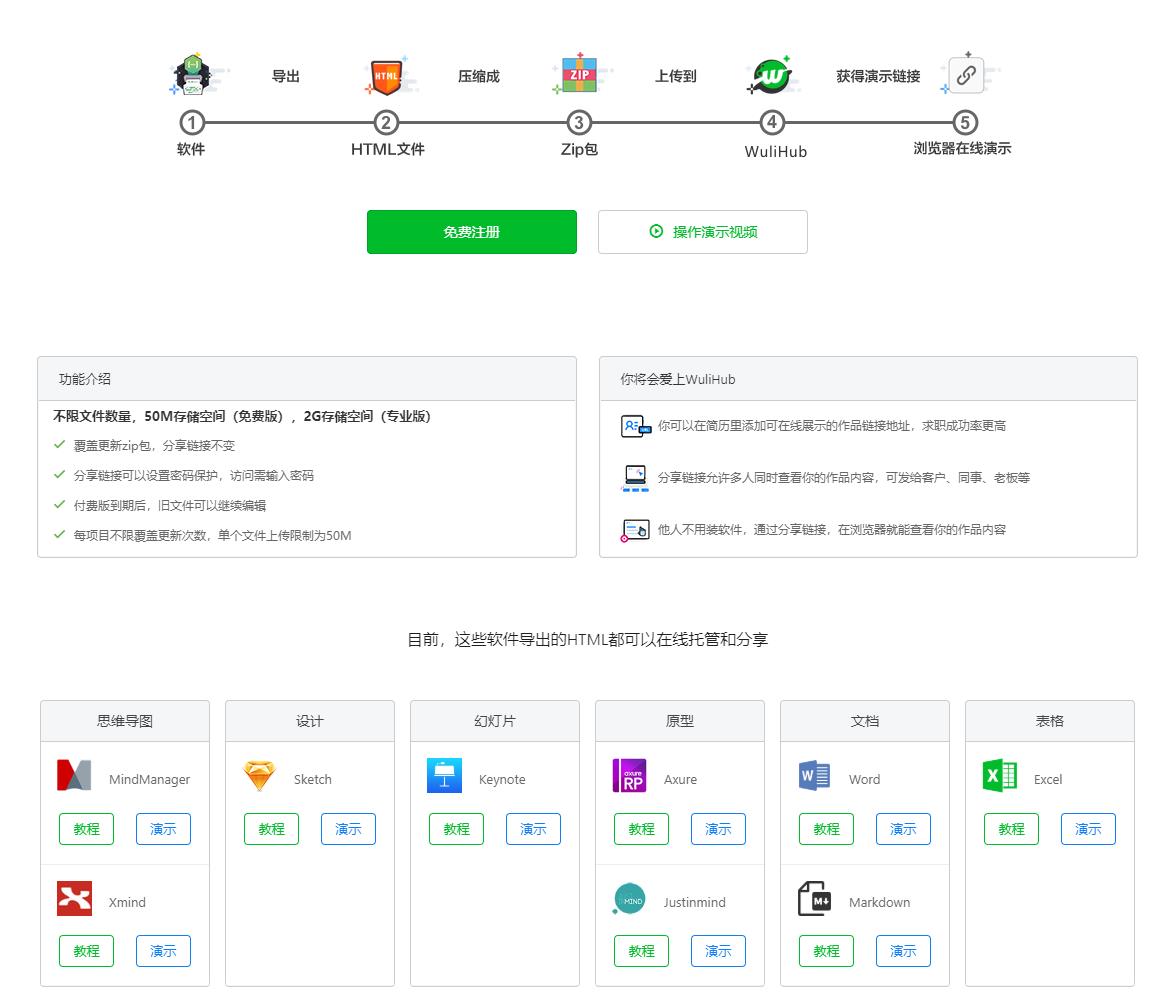Click the 文档 category header
This screenshot has width=1150, height=1008.
tap(865, 721)
